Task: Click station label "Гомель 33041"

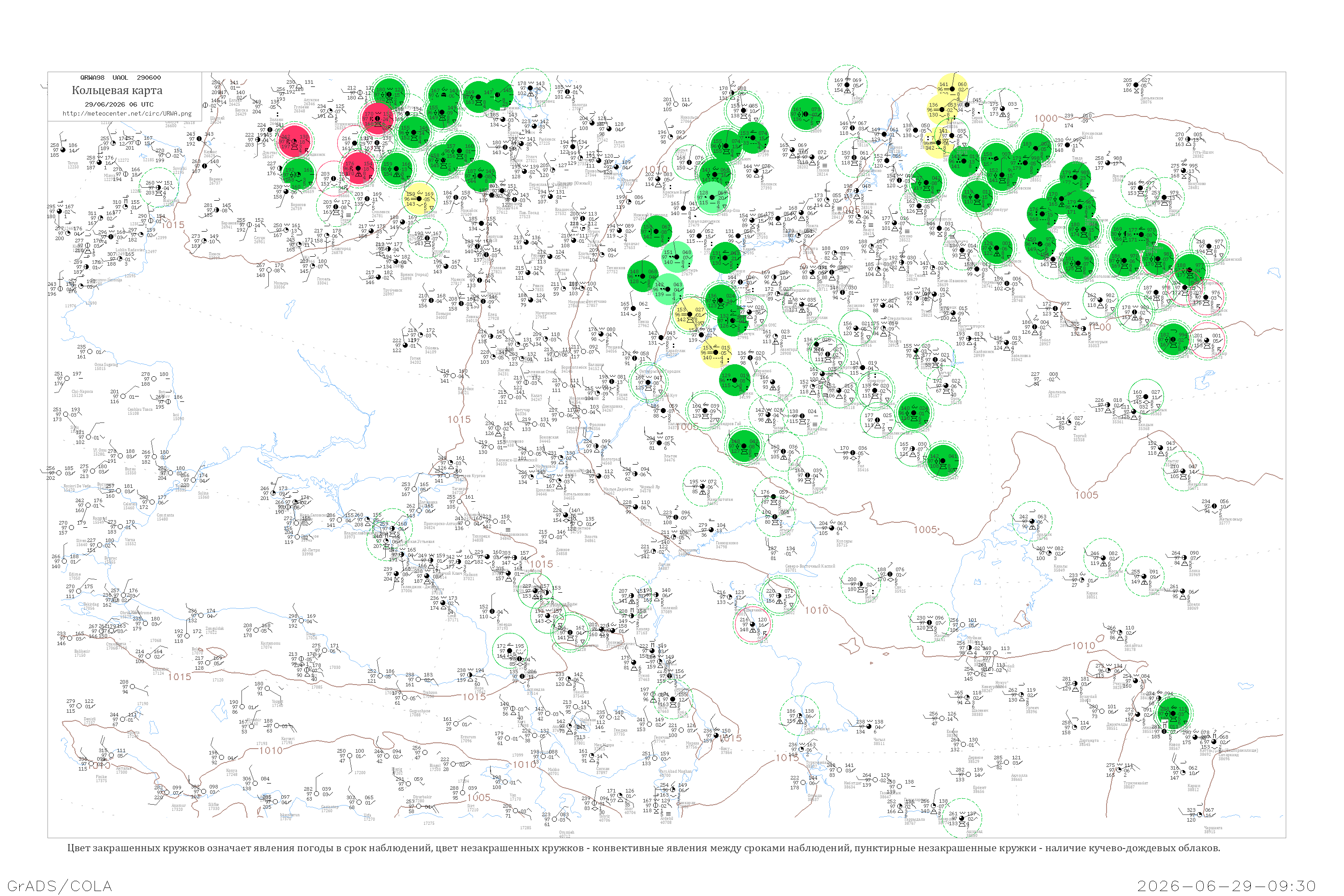Action: click(x=323, y=281)
